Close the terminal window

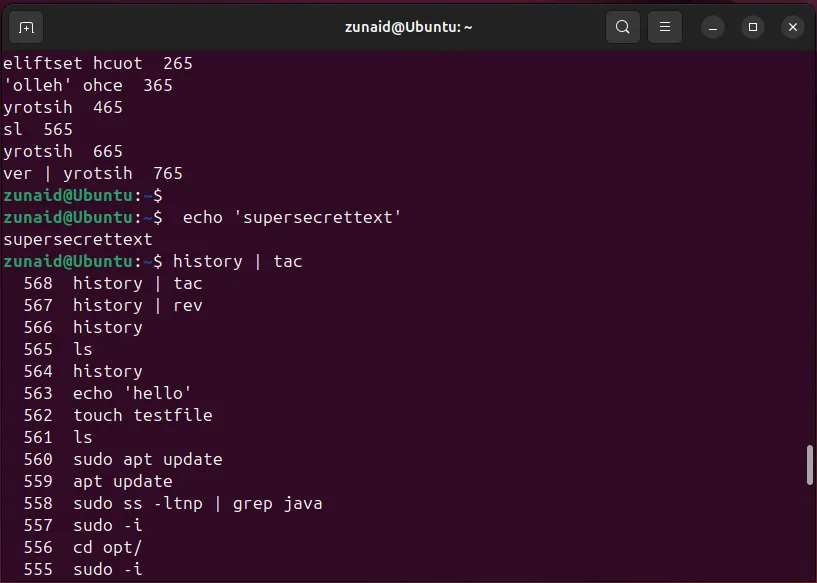(x=793, y=27)
